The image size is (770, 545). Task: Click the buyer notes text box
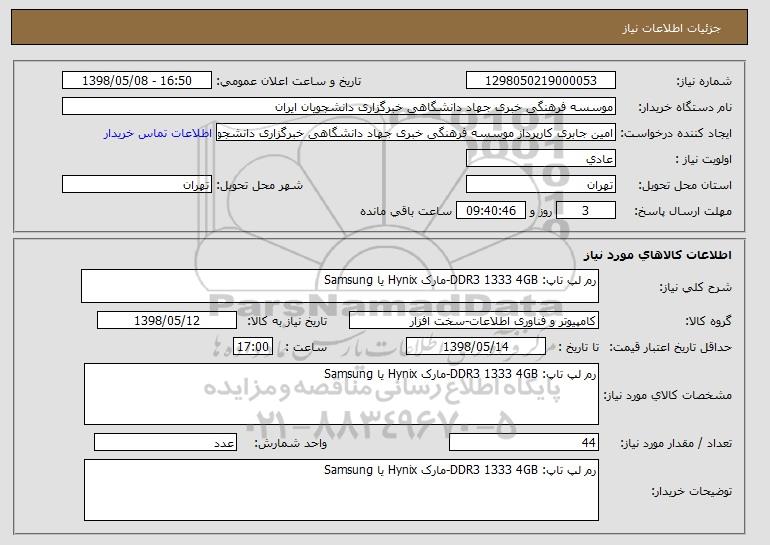(341, 490)
